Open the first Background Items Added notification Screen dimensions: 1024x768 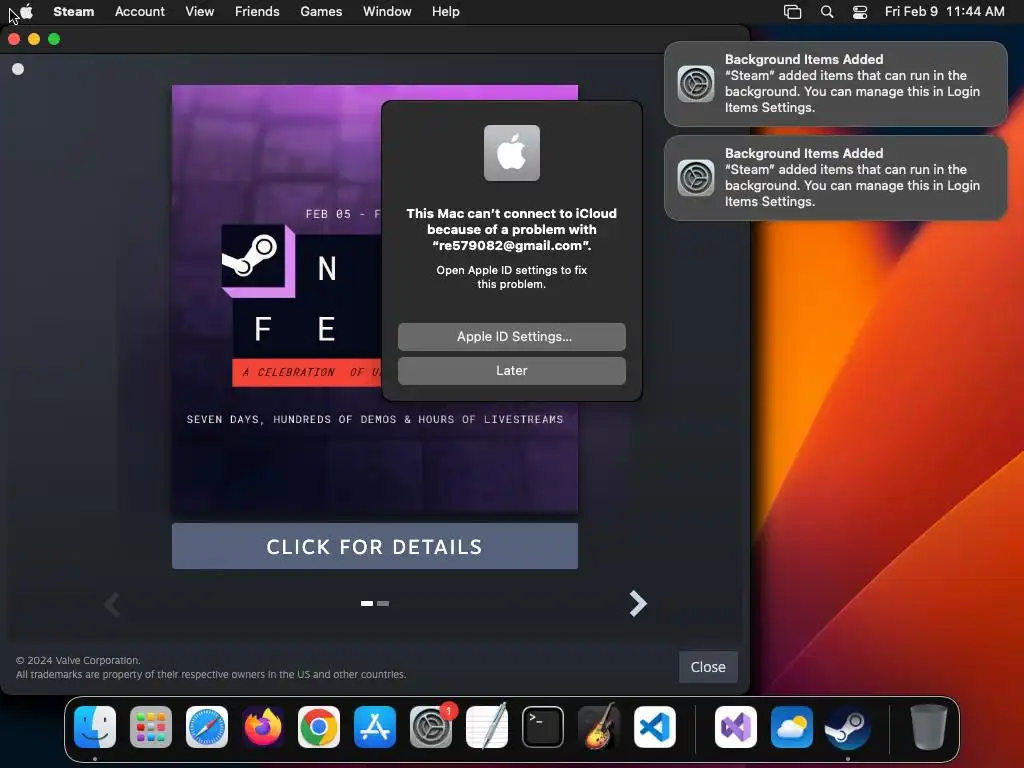coord(836,84)
